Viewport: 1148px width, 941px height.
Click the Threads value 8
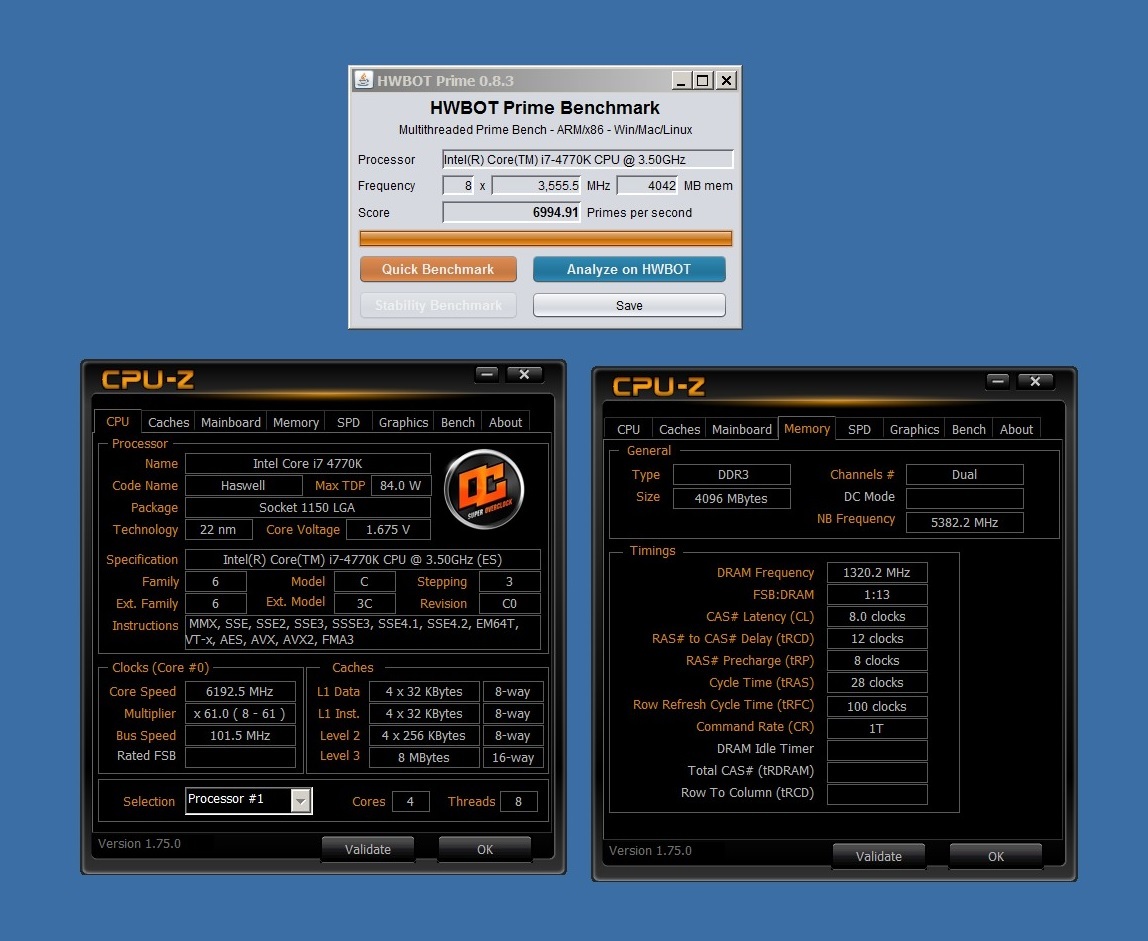[518, 801]
